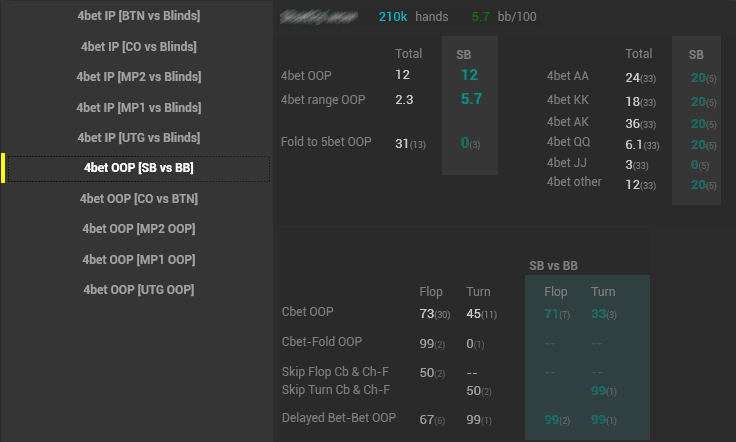Click the selected 4bet OOP [SB vs BB] item

click(x=138, y=168)
